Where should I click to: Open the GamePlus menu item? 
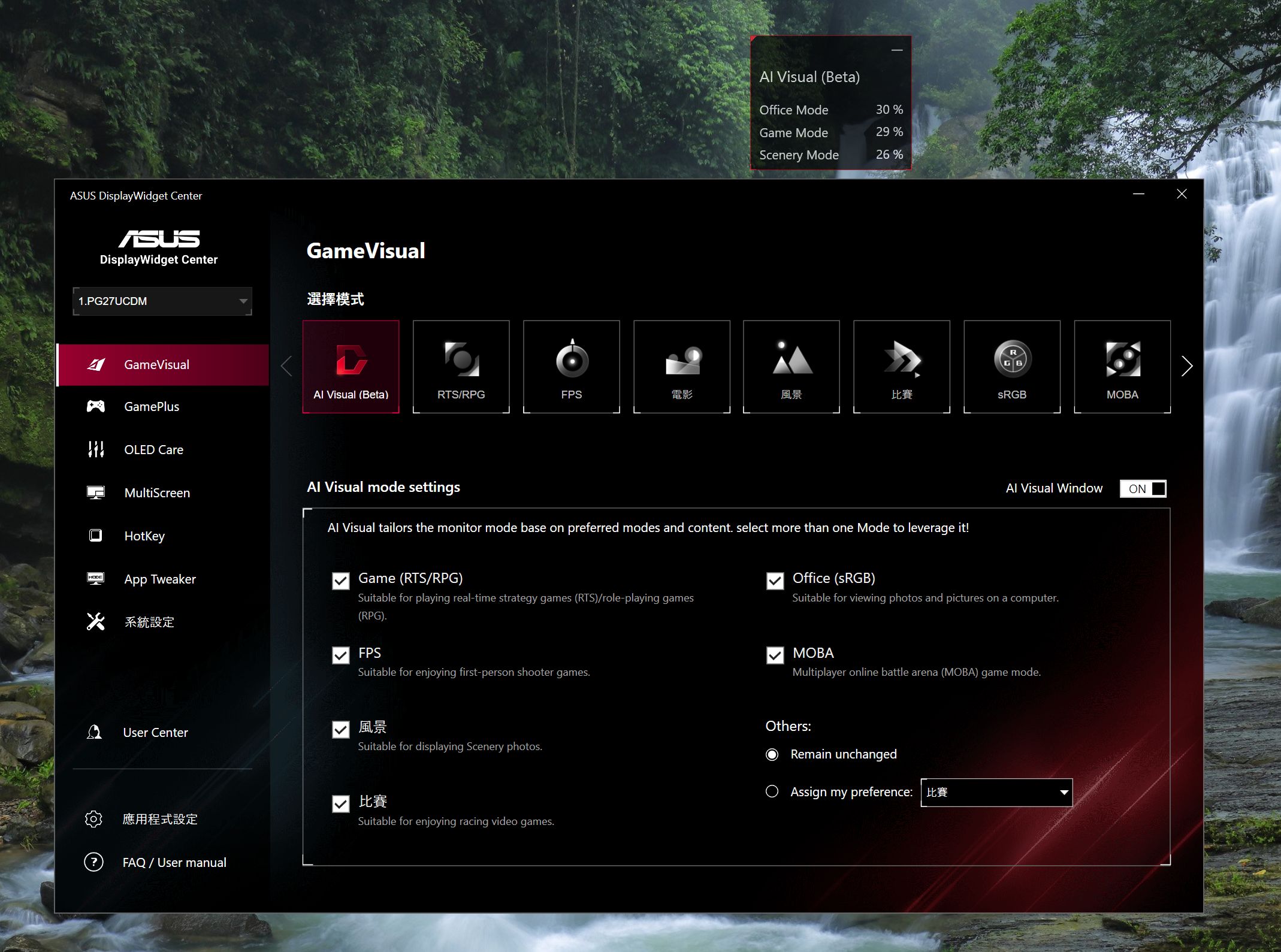tap(163, 407)
